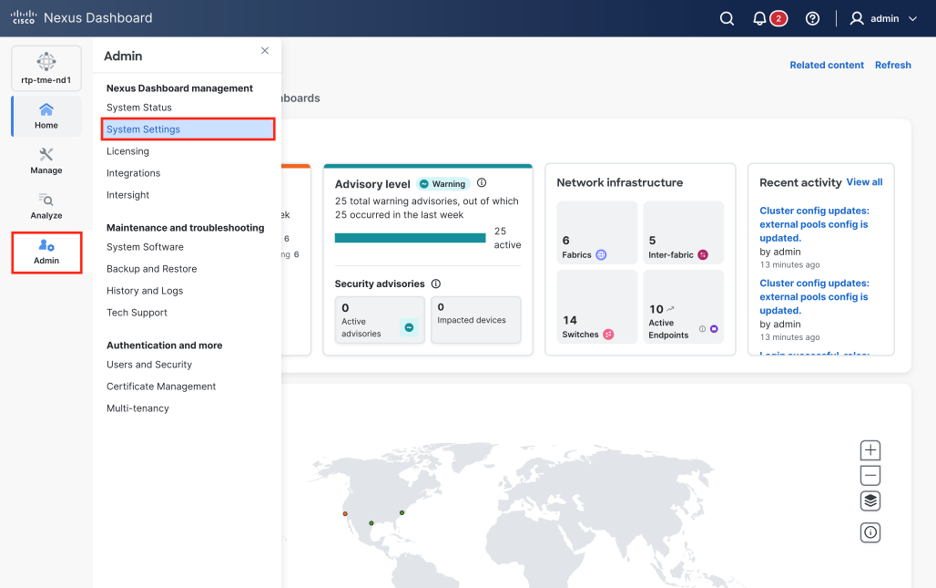Click the Warning status badge
936x588 pixels.
click(442, 184)
